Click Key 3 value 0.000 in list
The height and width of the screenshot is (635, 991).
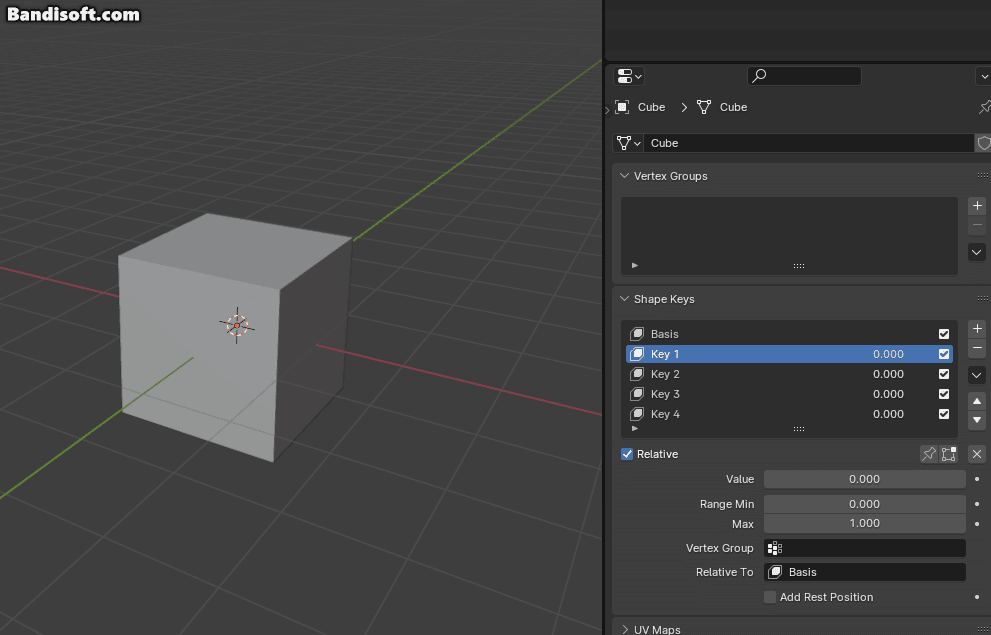point(888,394)
